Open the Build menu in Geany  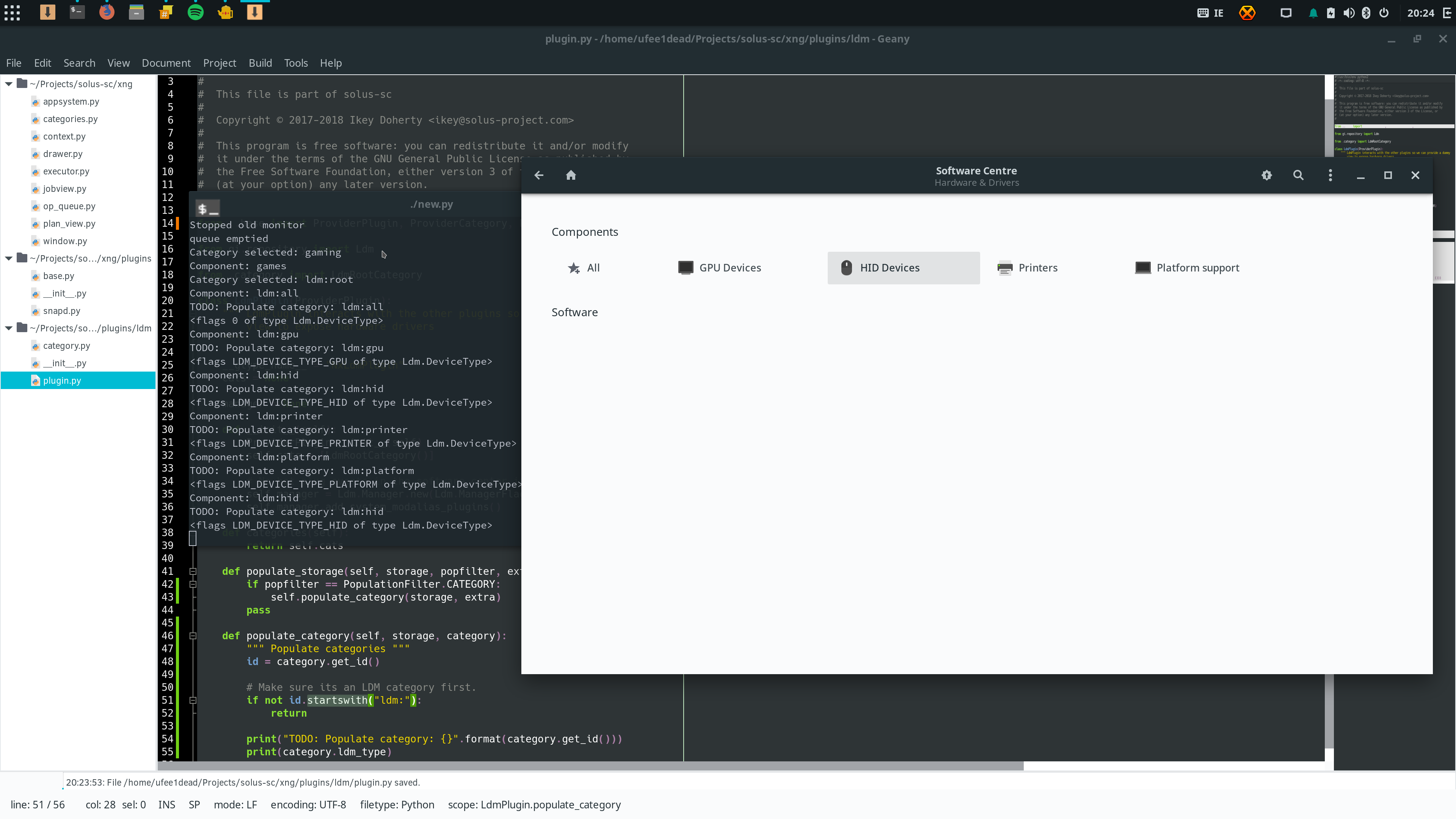[260, 63]
